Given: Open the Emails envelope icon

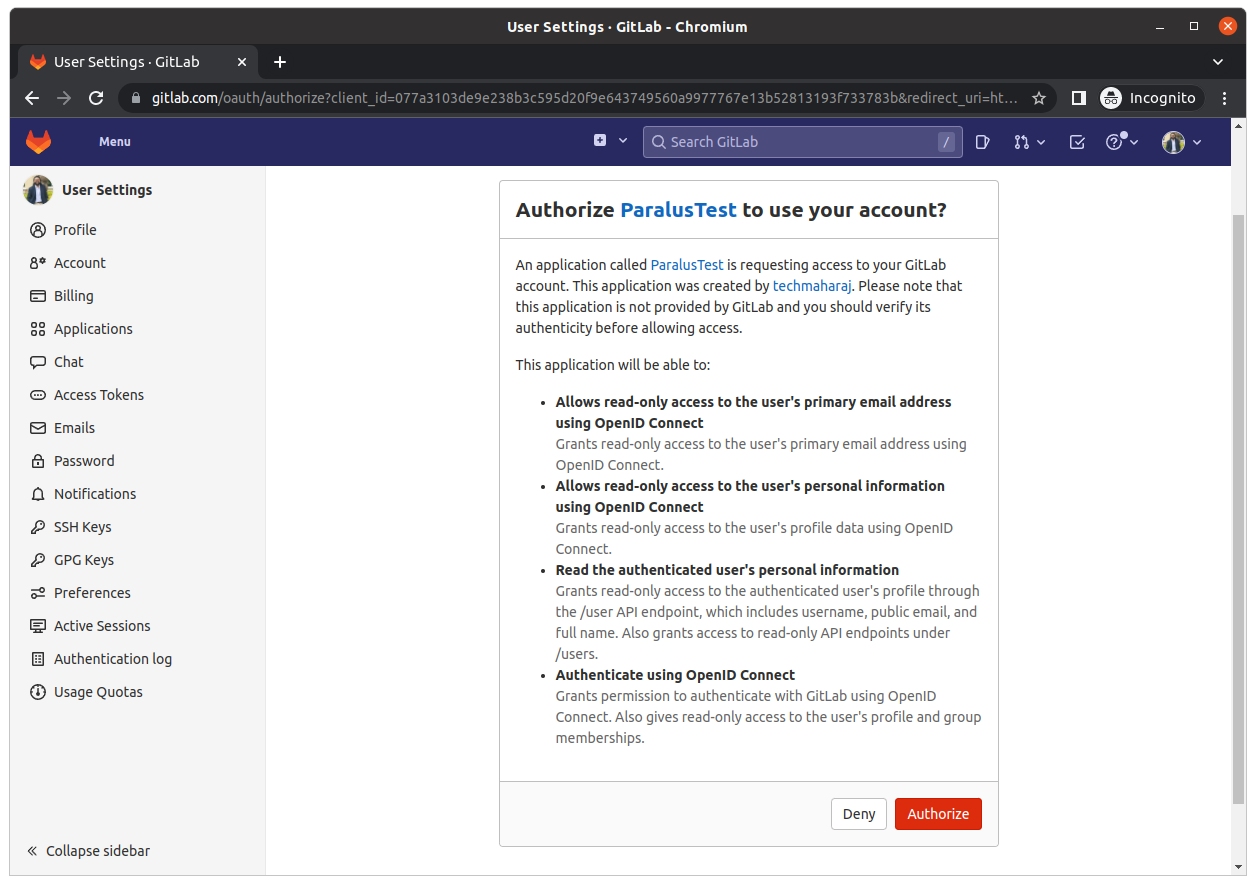Looking at the screenshot, I should click(x=38, y=428).
